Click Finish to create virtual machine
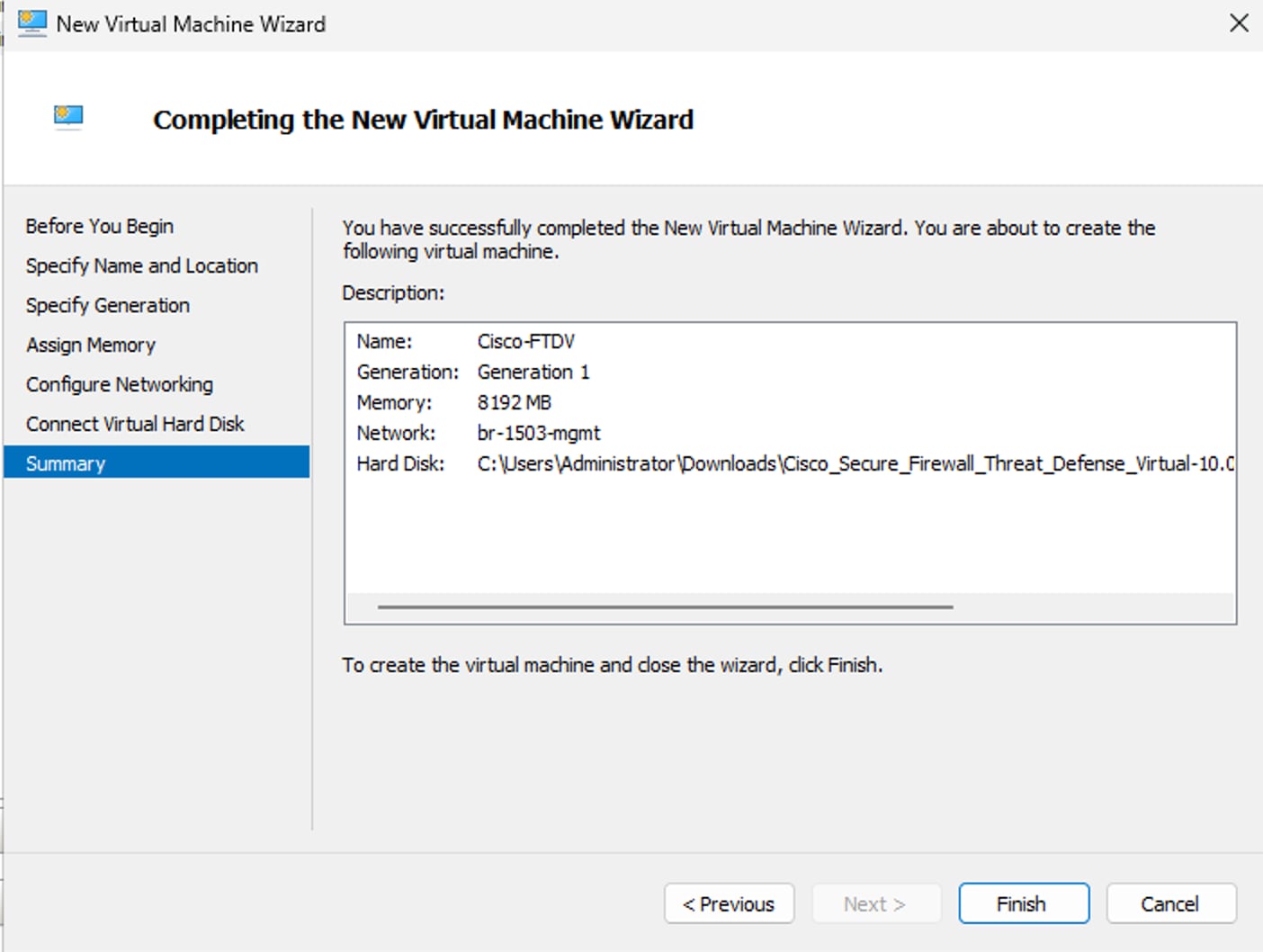This screenshot has height=952, width=1263. (1023, 903)
